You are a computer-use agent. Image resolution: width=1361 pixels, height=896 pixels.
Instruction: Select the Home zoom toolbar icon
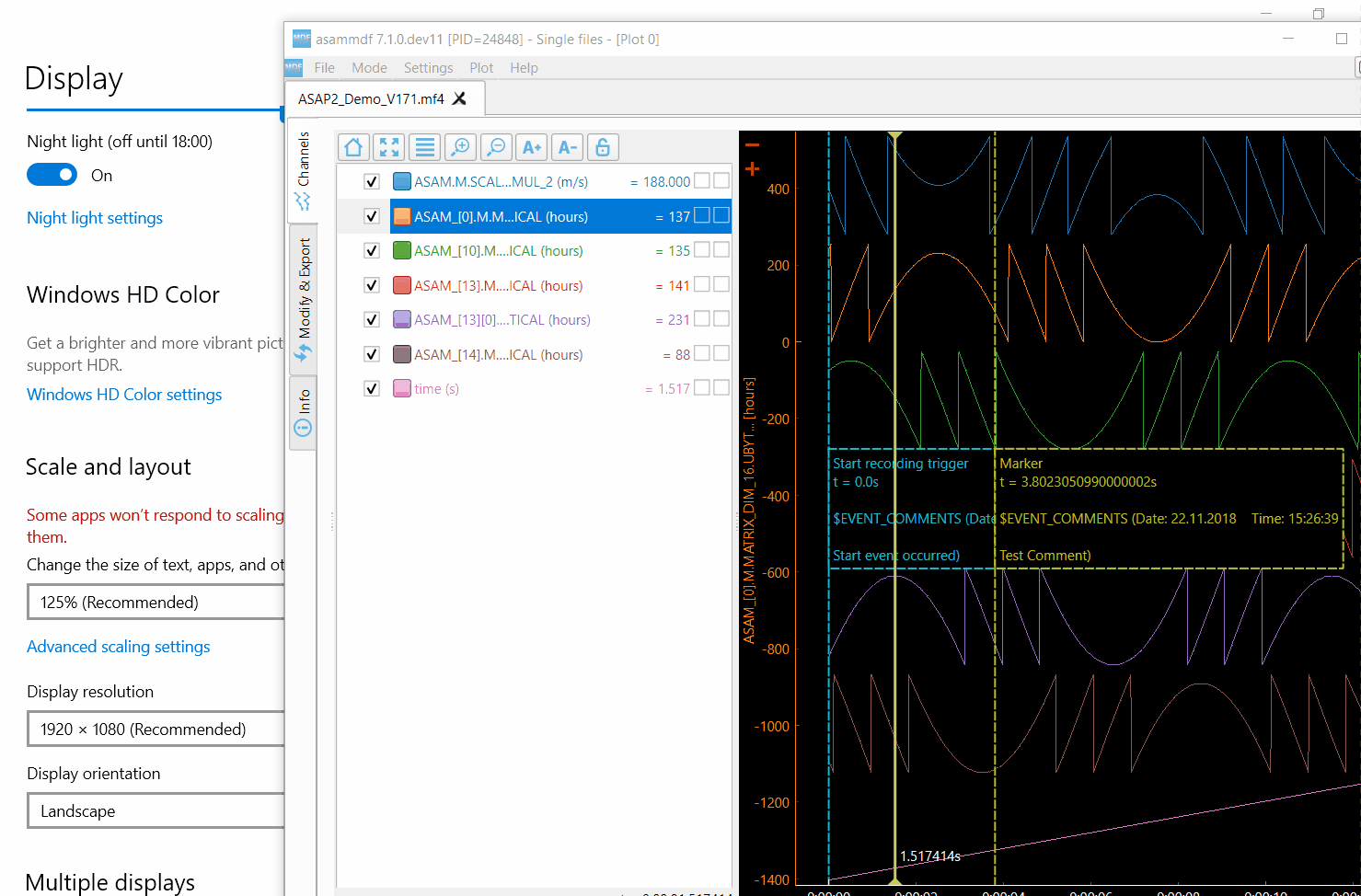[353, 146]
